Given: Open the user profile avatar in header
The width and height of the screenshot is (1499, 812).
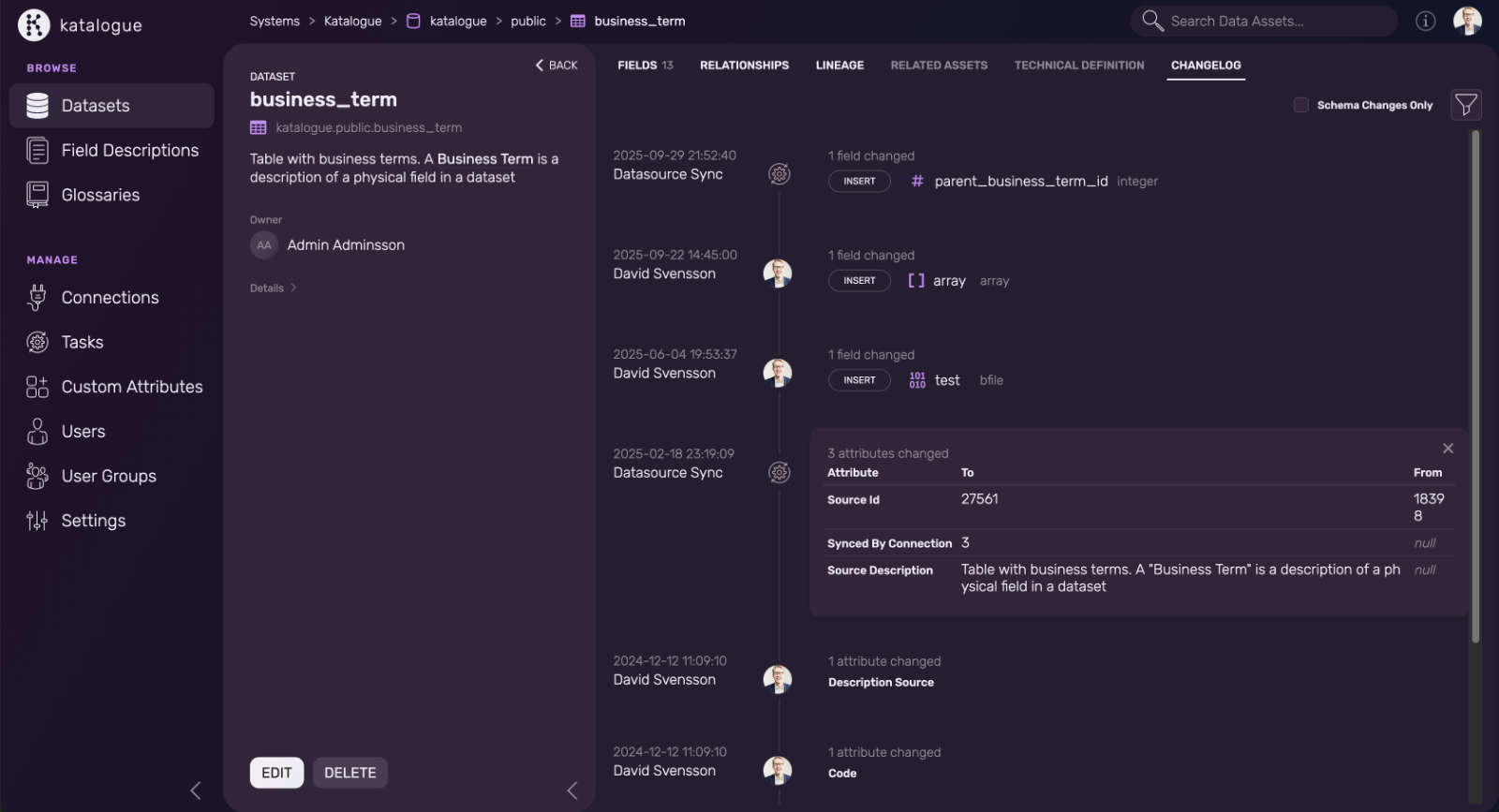Looking at the screenshot, I should click(1467, 21).
